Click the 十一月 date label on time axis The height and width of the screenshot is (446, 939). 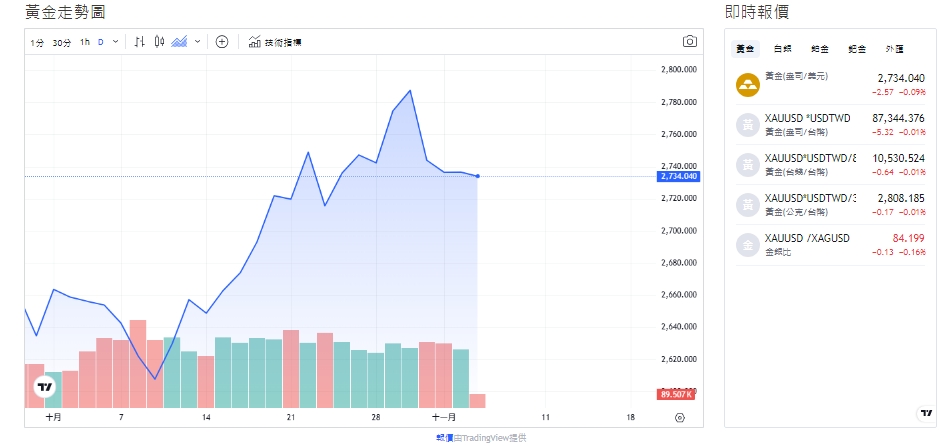[445, 417]
